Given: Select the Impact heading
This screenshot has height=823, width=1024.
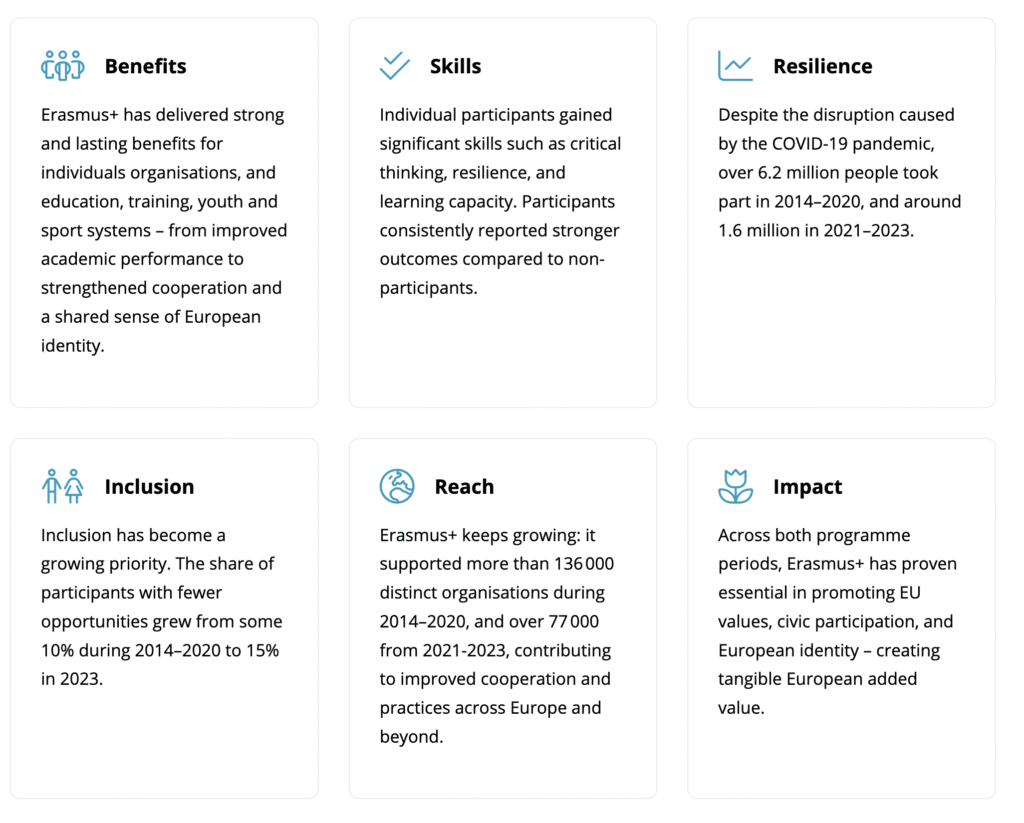Looking at the screenshot, I should (808, 487).
